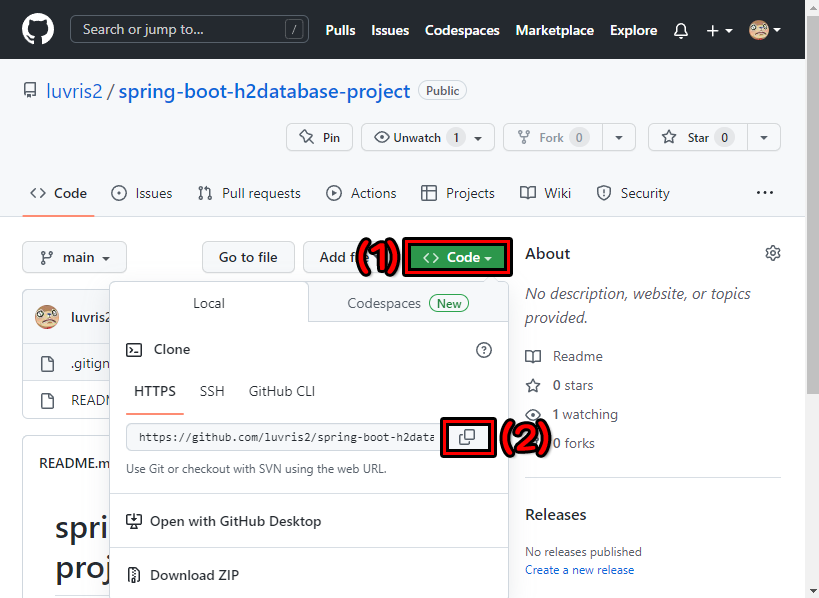Expand the Fork options arrow
819x598 pixels.
[x=619, y=137]
